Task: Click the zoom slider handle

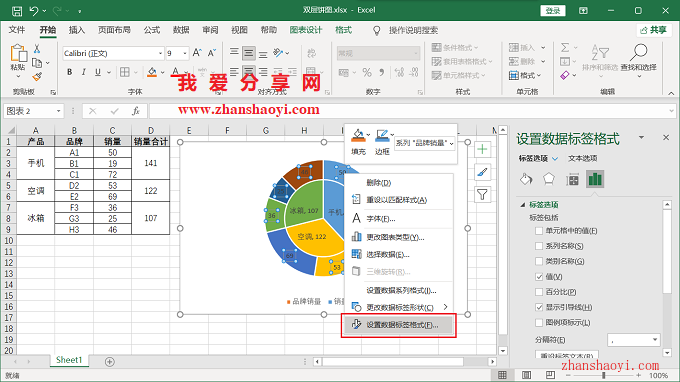Action: (604, 375)
